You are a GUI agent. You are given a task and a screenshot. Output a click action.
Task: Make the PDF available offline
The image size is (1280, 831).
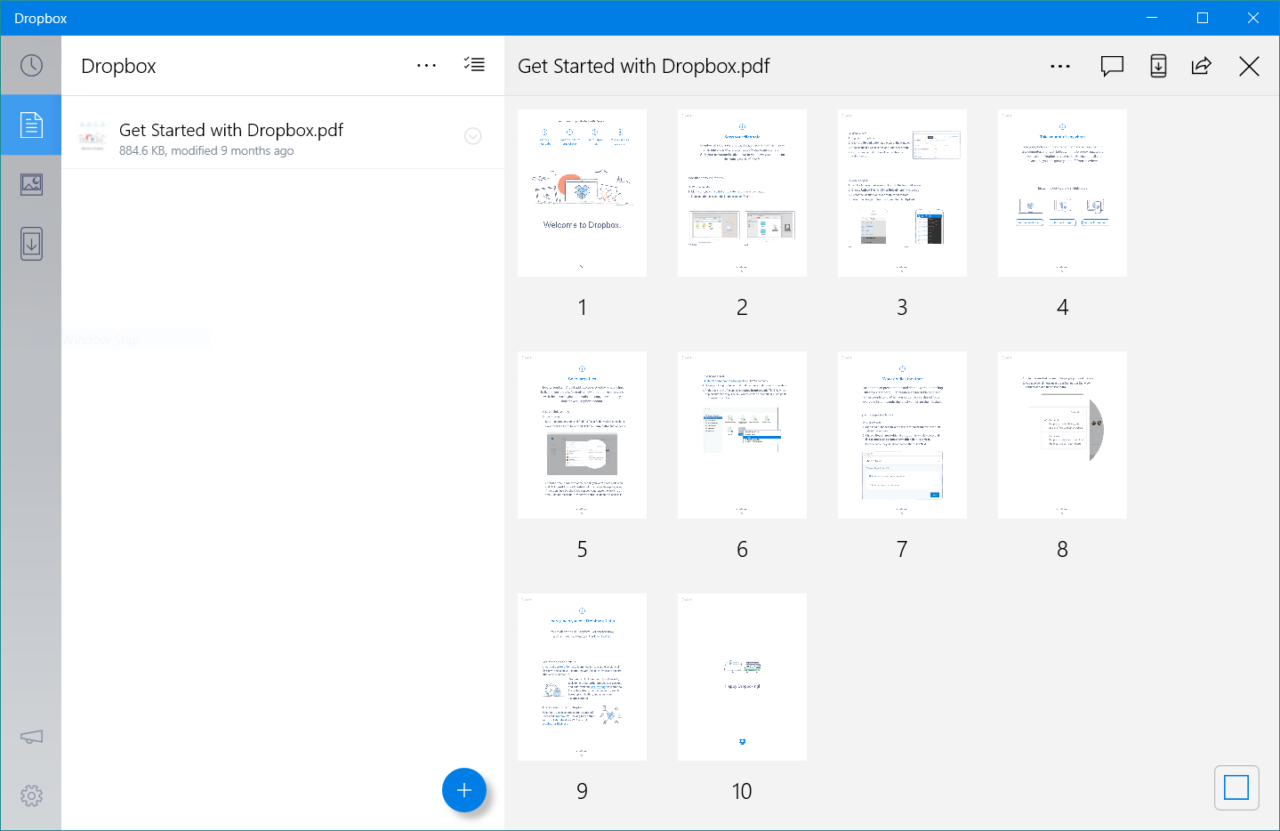[1158, 67]
